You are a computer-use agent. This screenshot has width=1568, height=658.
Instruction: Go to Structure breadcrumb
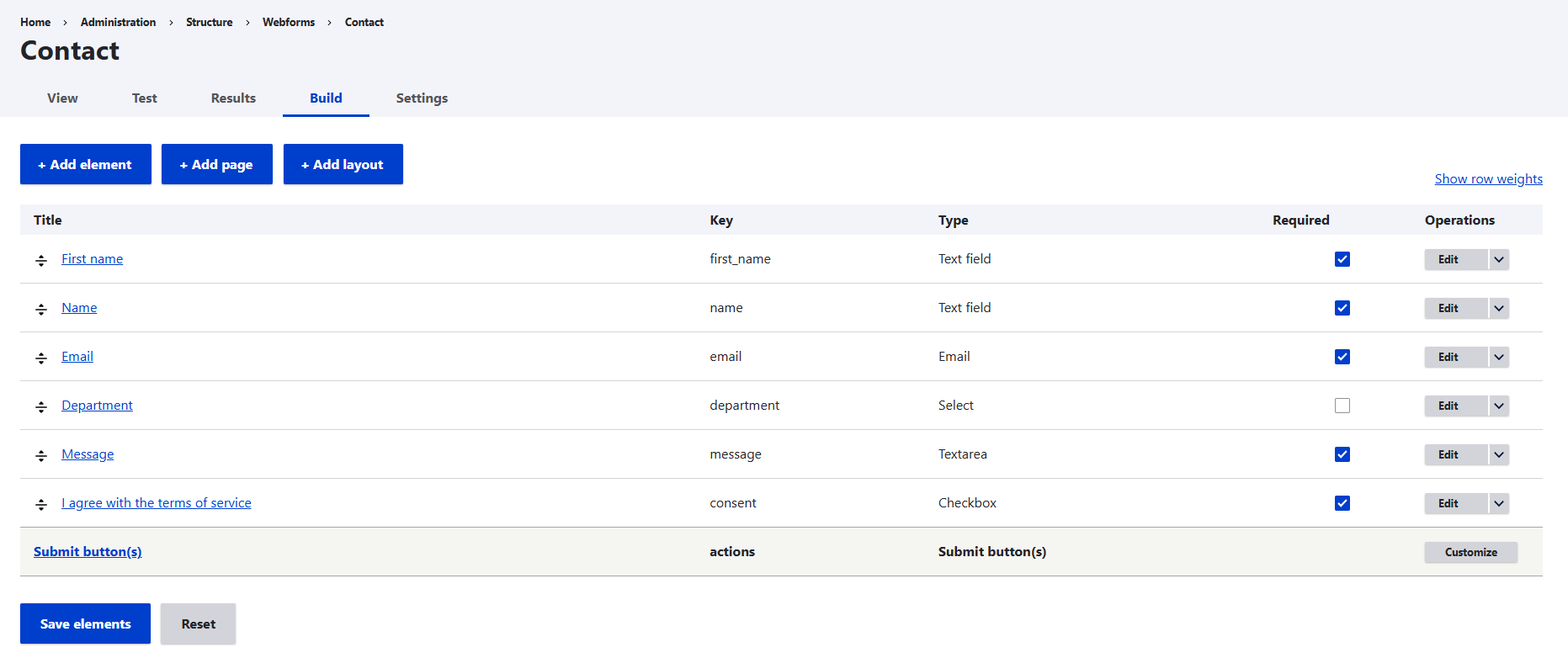210,22
